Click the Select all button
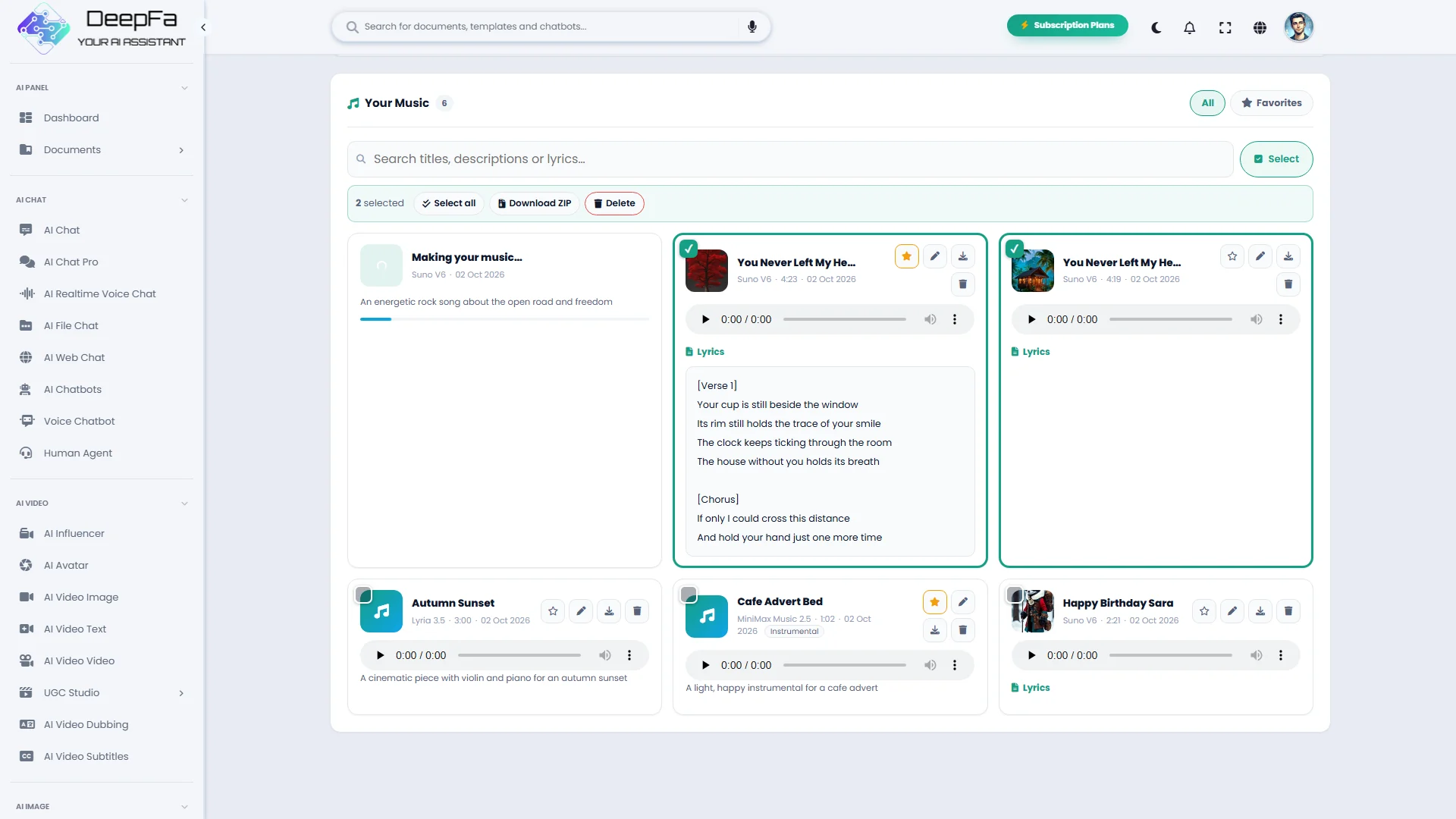The image size is (1456, 819). [449, 203]
